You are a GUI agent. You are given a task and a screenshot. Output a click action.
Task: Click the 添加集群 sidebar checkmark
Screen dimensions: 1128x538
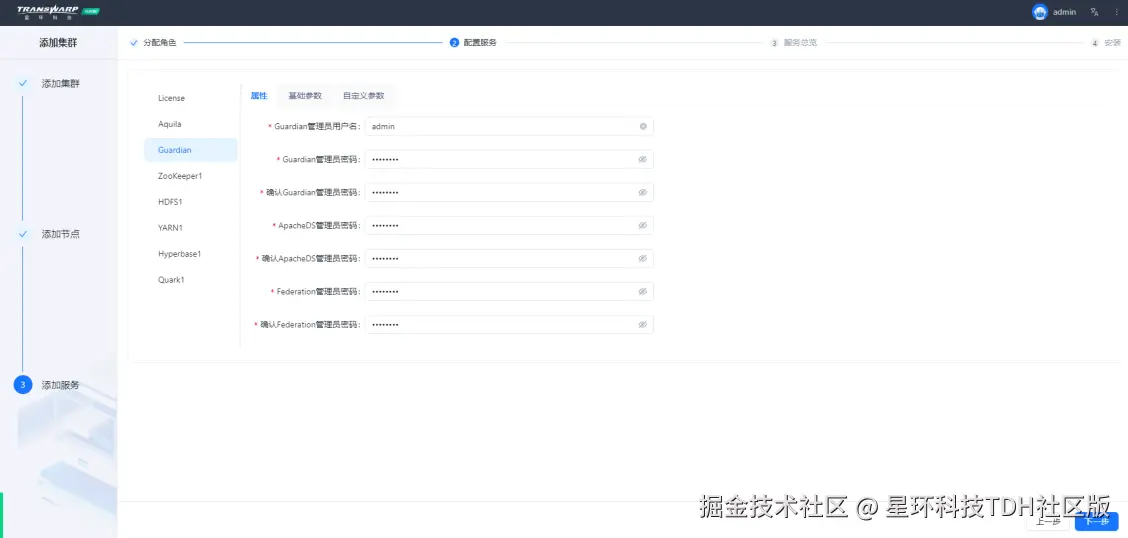point(23,83)
